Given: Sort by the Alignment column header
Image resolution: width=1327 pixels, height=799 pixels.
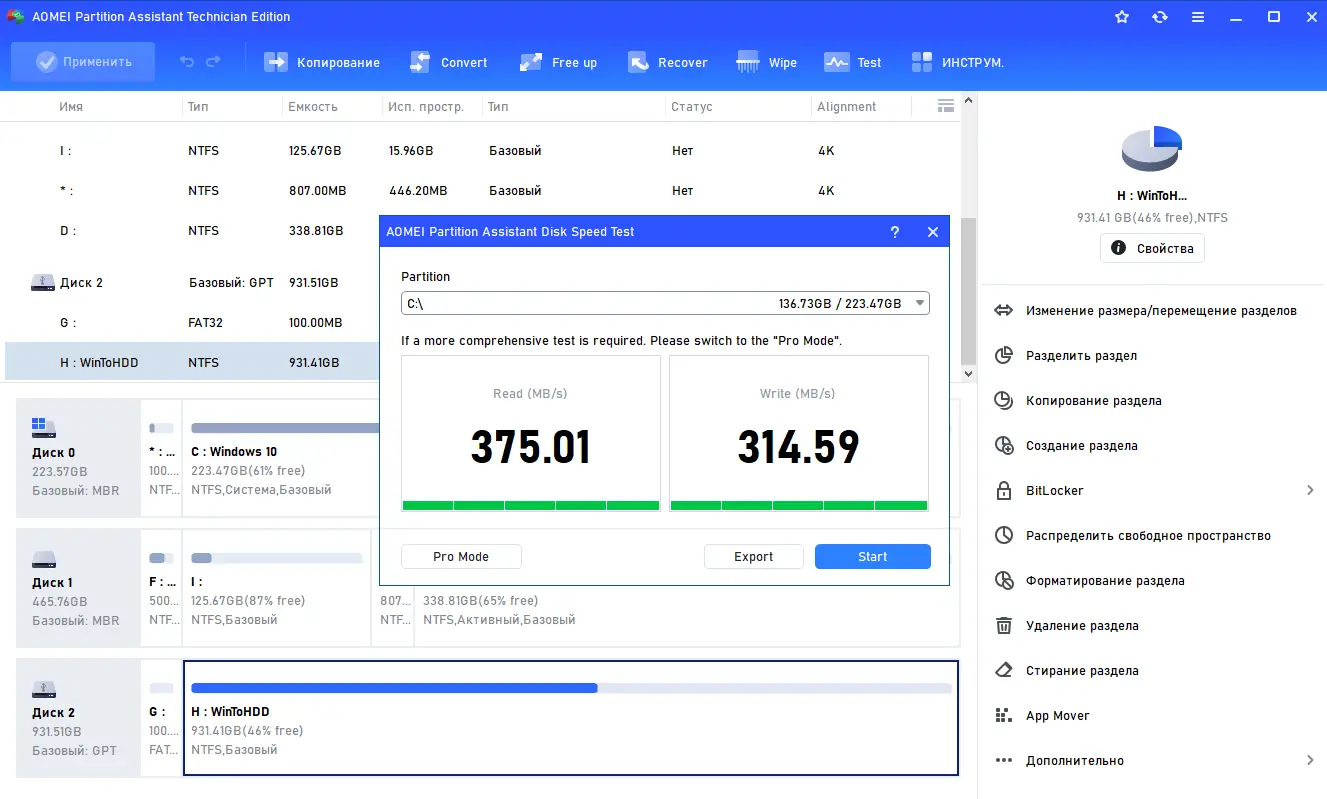Looking at the screenshot, I should tap(846, 107).
